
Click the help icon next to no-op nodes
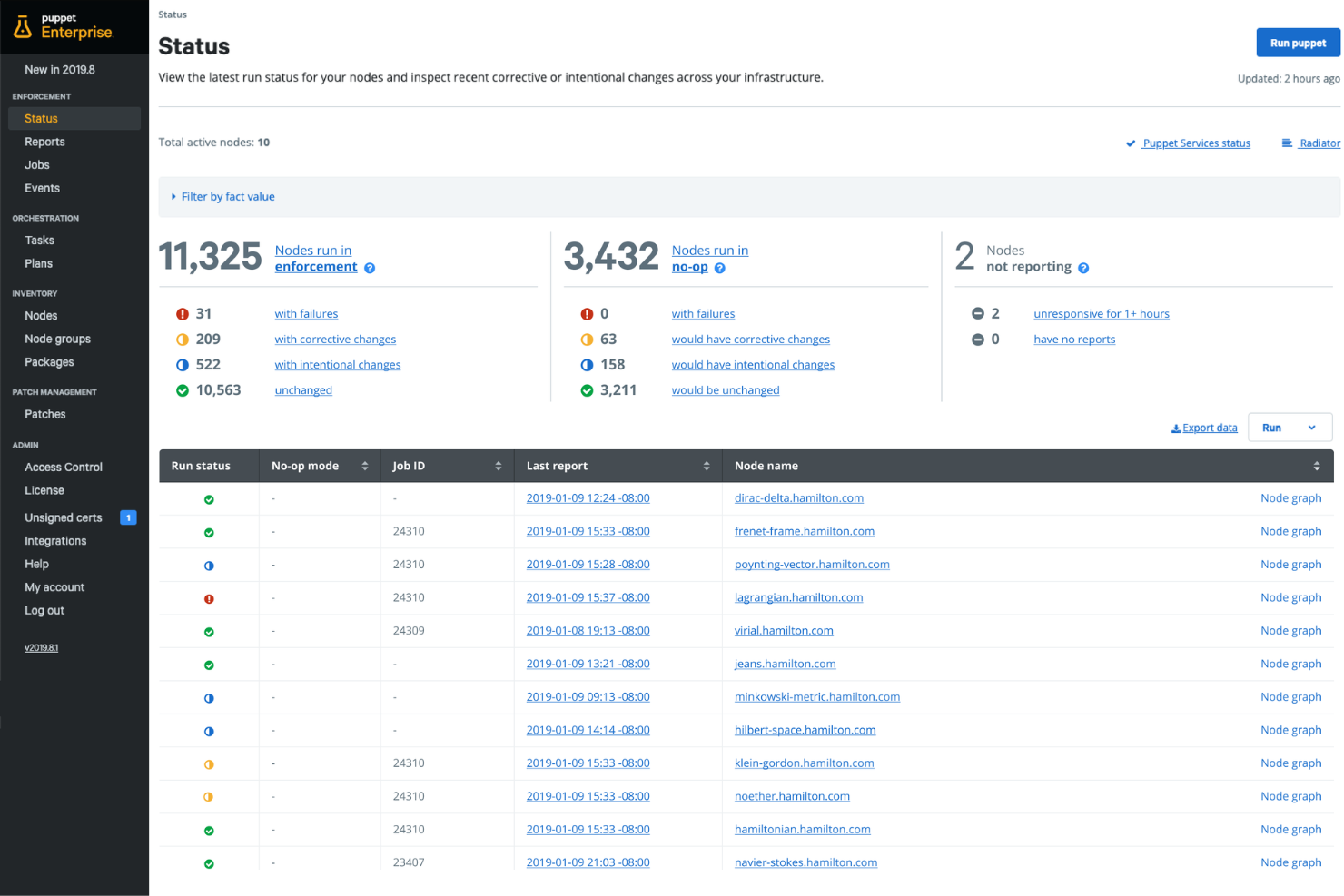pyautogui.click(x=719, y=267)
